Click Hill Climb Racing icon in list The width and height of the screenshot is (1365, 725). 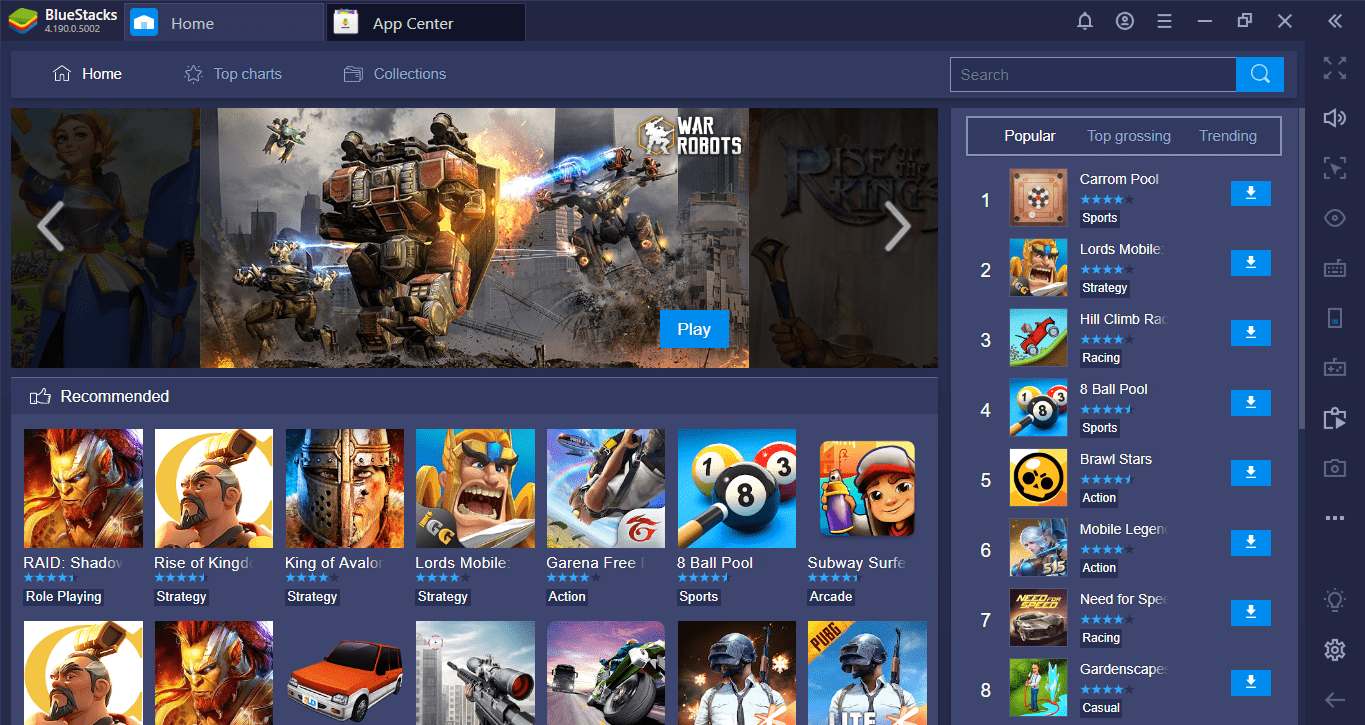pos(1038,337)
